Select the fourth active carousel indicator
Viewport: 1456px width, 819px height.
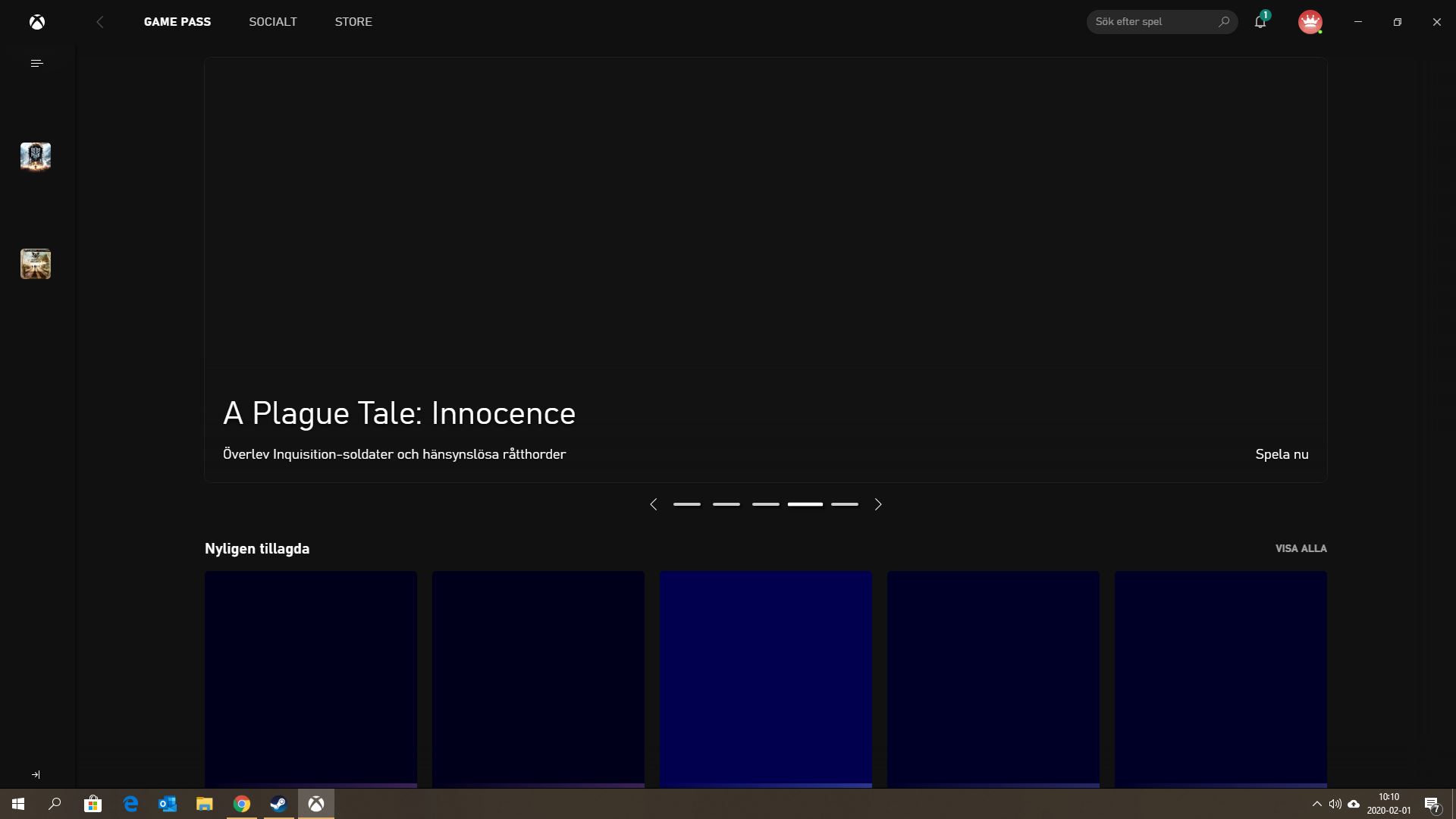(805, 504)
